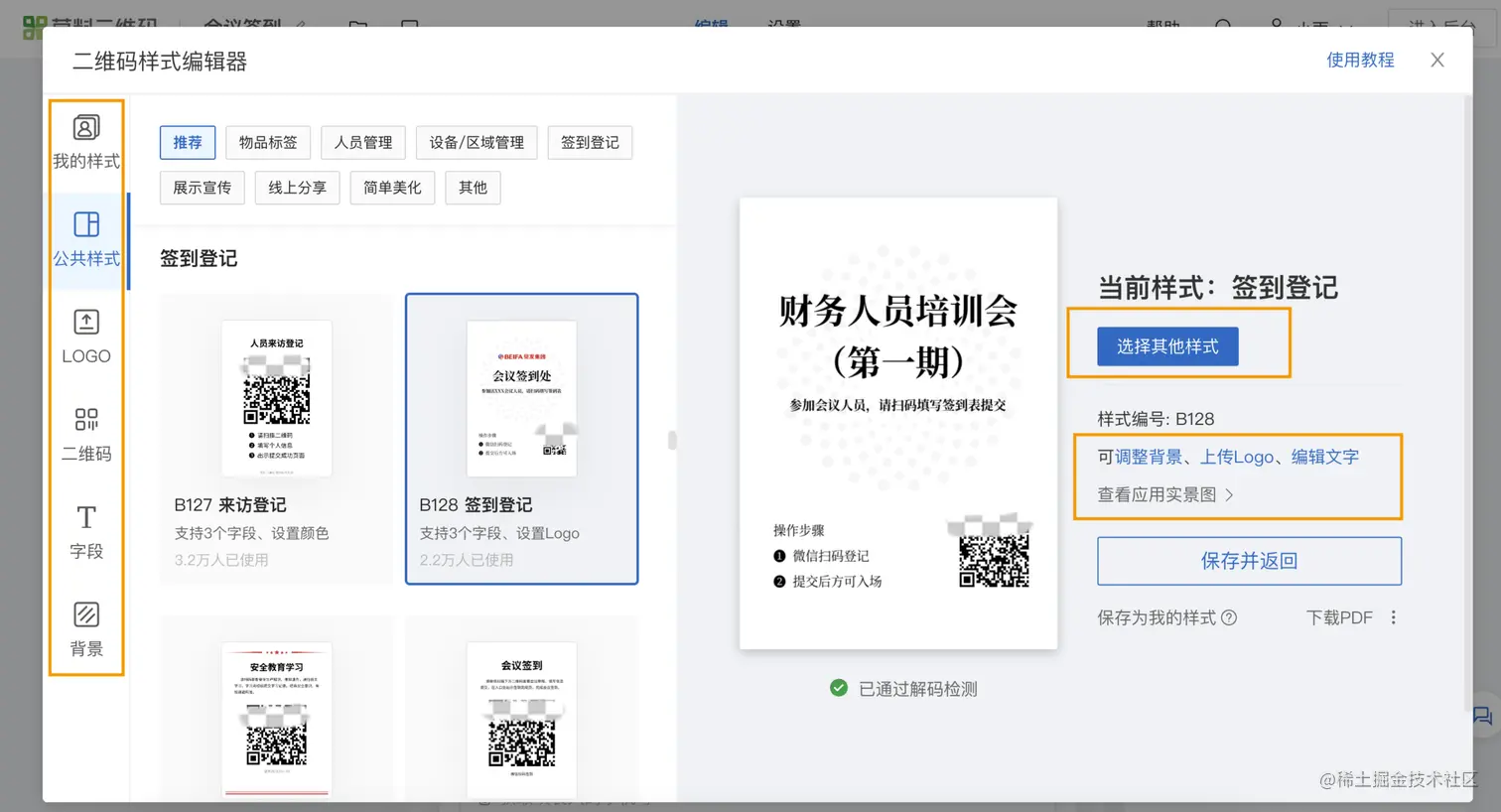1501x812 pixels.
Task: Click the style list panel scrollbar handle
Action: (x=672, y=440)
